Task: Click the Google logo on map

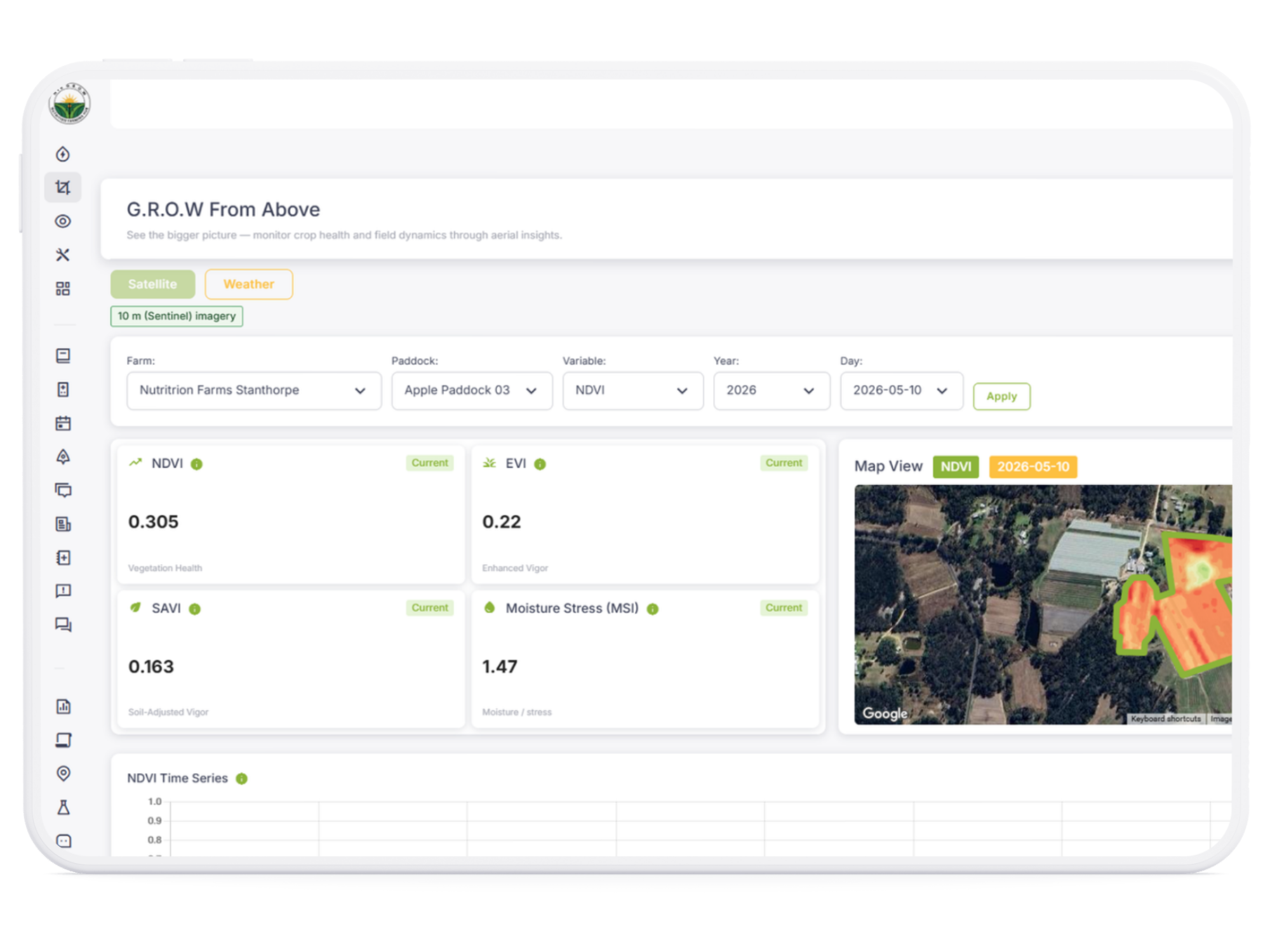Action: tap(885, 713)
